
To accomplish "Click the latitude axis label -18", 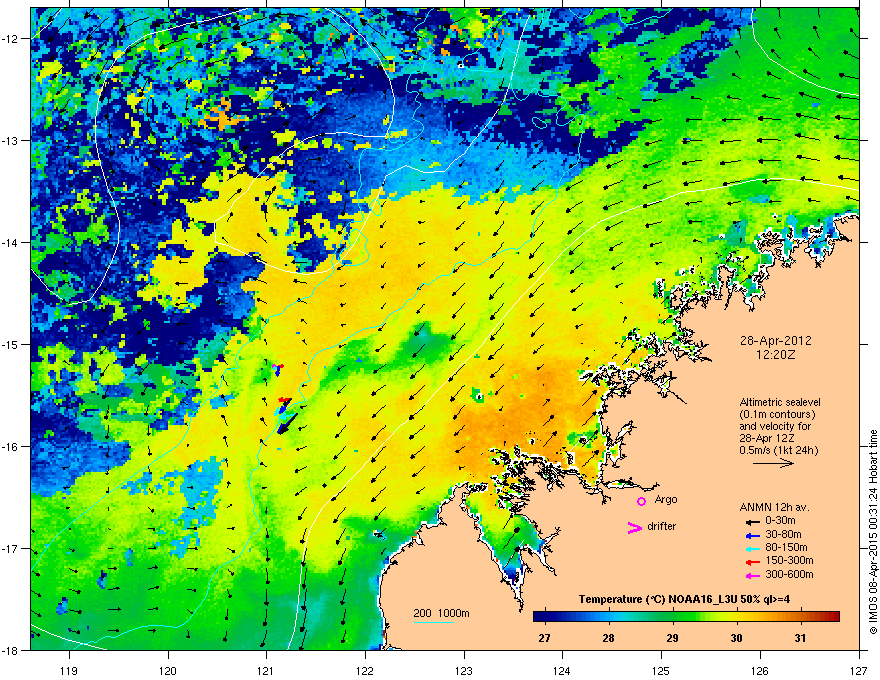I will click(x=12, y=650).
